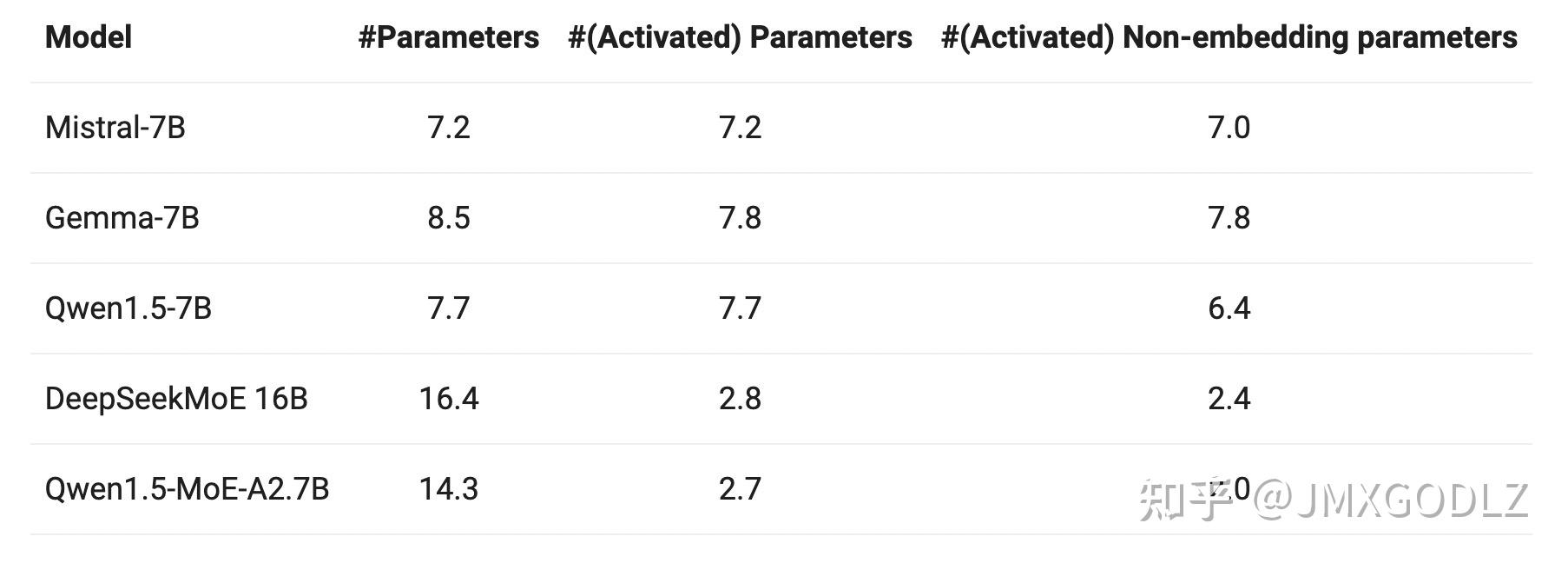Image resolution: width=1568 pixels, height=563 pixels.
Task: Select the Gemma-7B model name
Action: (x=122, y=217)
